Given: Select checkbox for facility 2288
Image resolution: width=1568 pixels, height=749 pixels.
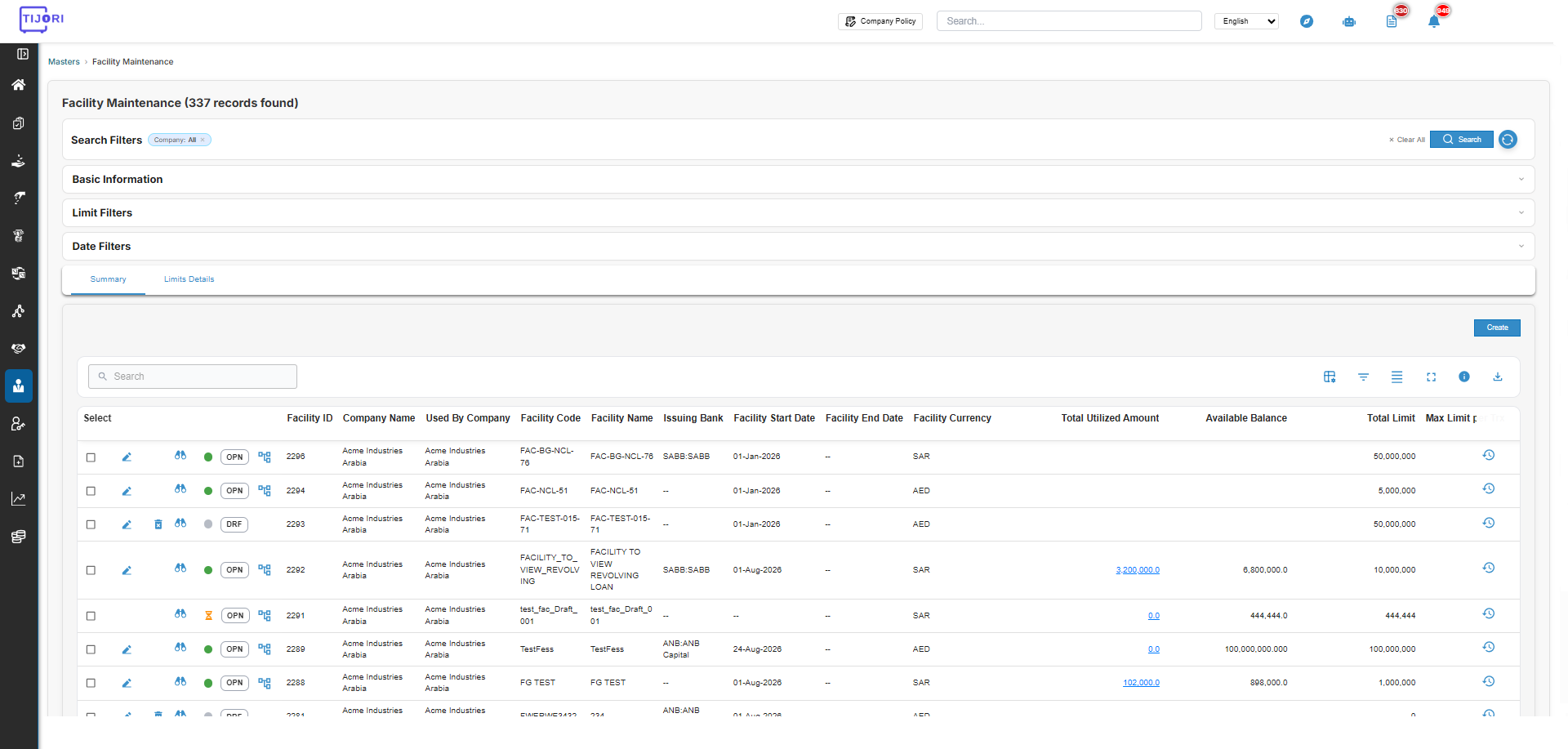Looking at the screenshot, I should (x=91, y=683).
